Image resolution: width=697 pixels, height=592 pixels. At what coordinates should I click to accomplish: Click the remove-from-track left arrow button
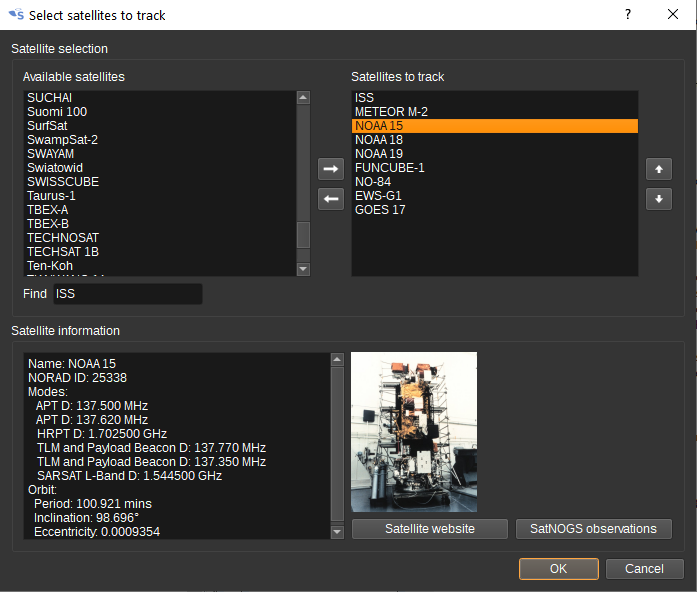330,199
